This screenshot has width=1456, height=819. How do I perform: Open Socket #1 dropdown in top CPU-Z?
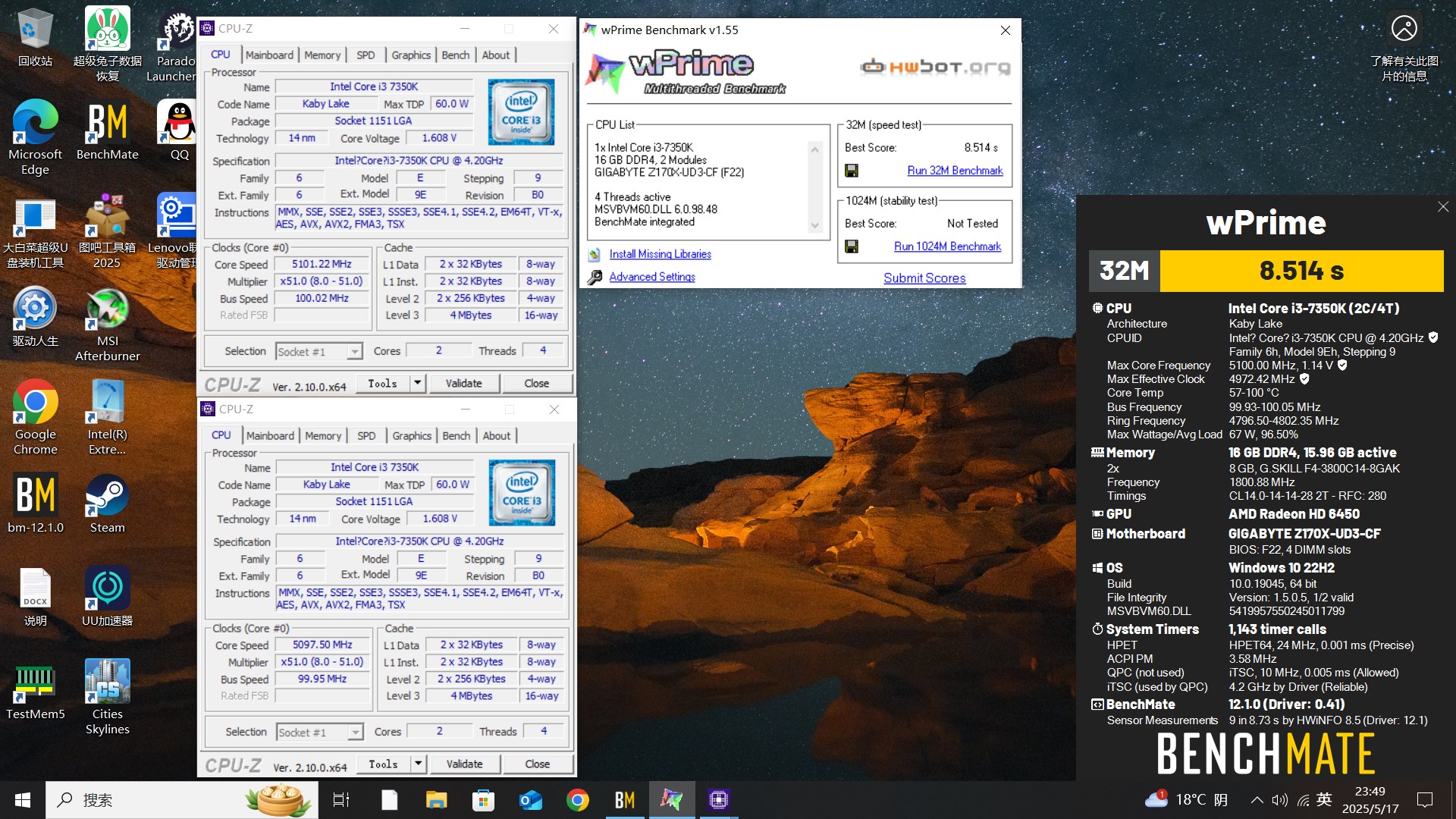point(318,351)
